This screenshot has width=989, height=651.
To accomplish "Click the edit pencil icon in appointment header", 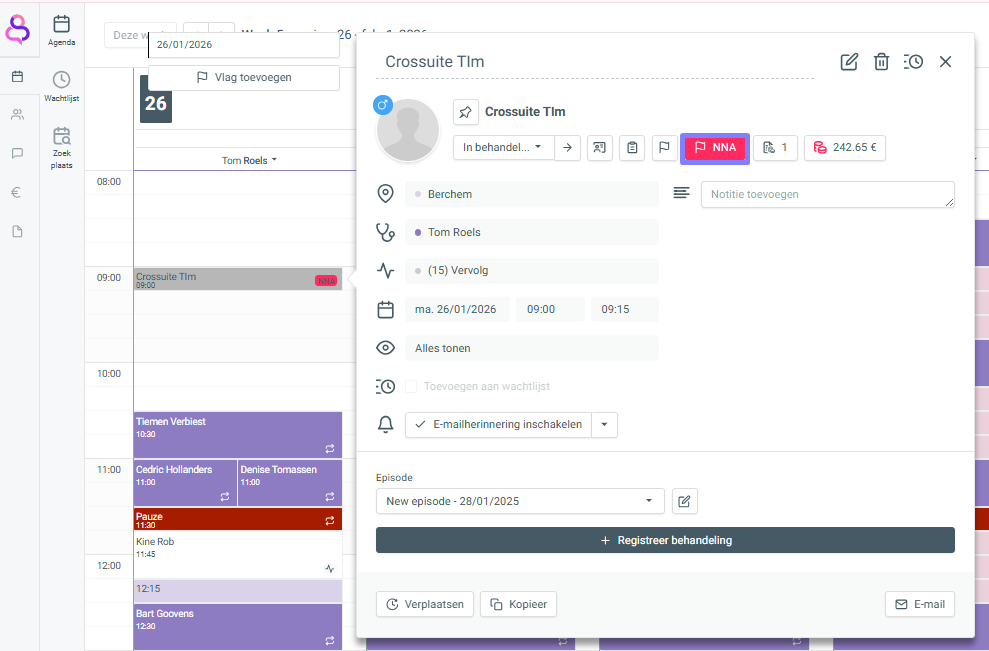I will coord(849,62).
